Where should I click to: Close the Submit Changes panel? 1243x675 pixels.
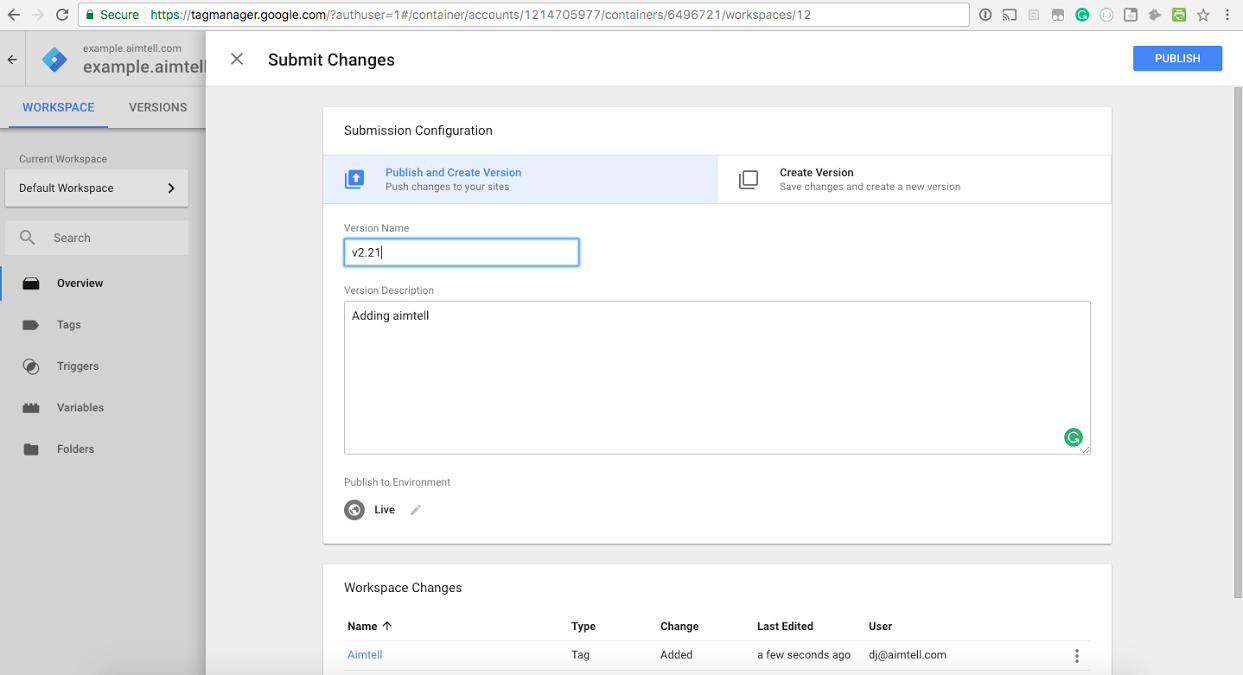click(x=237, y=59)
